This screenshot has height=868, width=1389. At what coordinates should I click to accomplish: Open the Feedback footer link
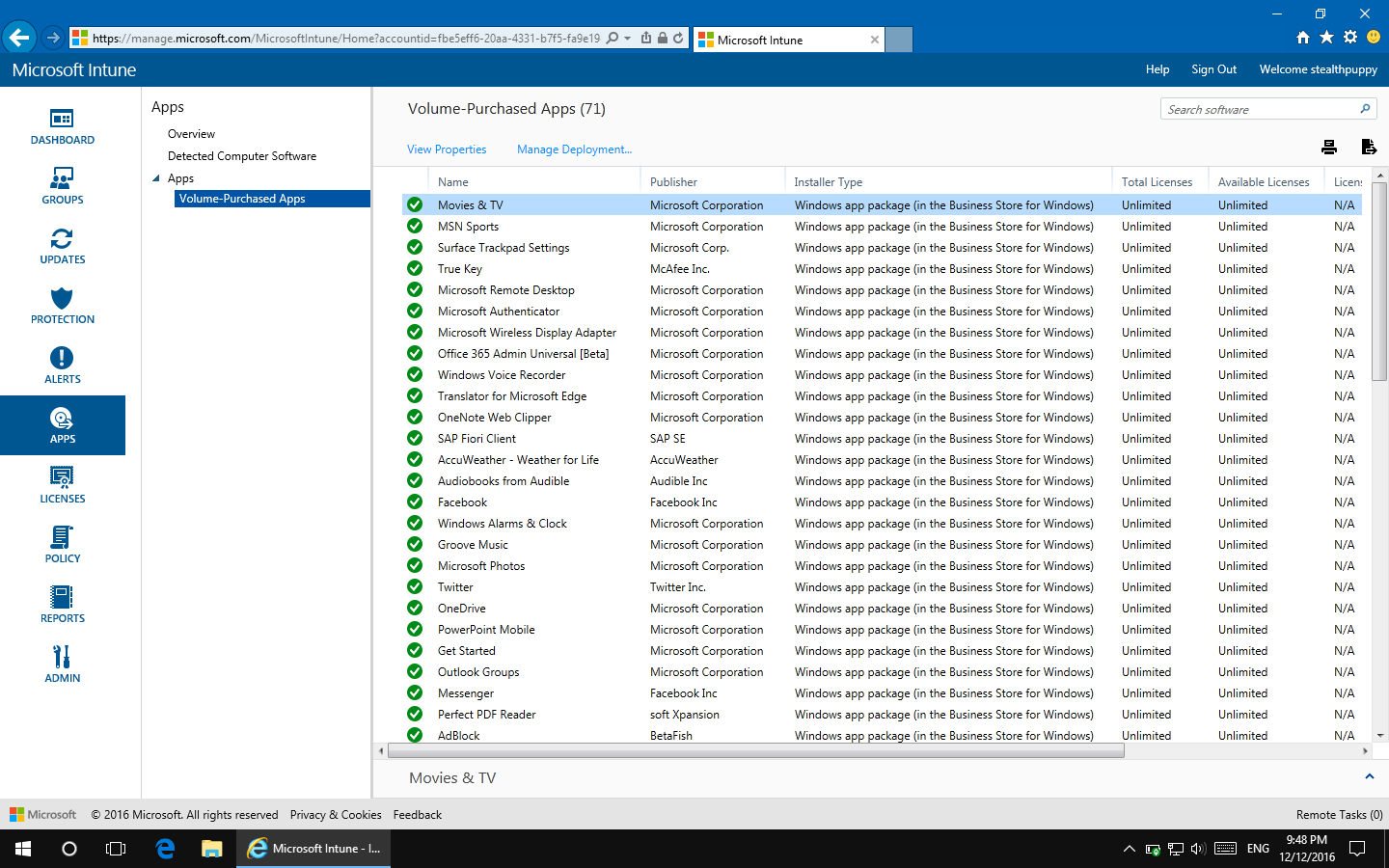(x=418, y=815)
